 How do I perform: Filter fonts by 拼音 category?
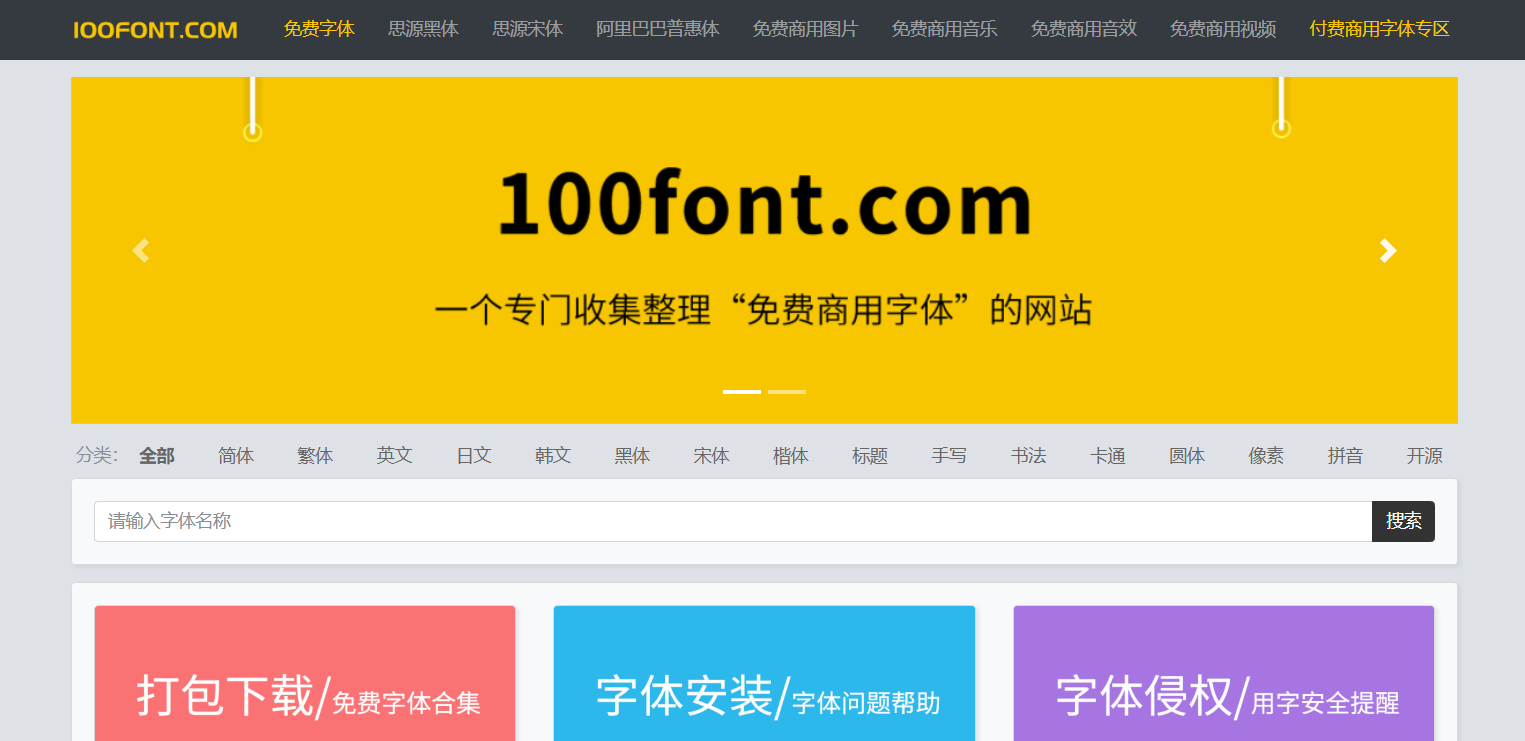(1345, 456)
